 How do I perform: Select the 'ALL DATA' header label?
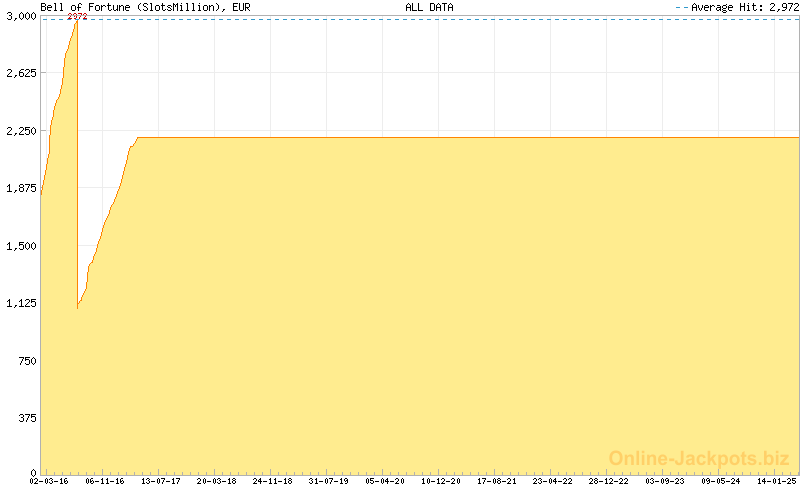tap(429, 7)
